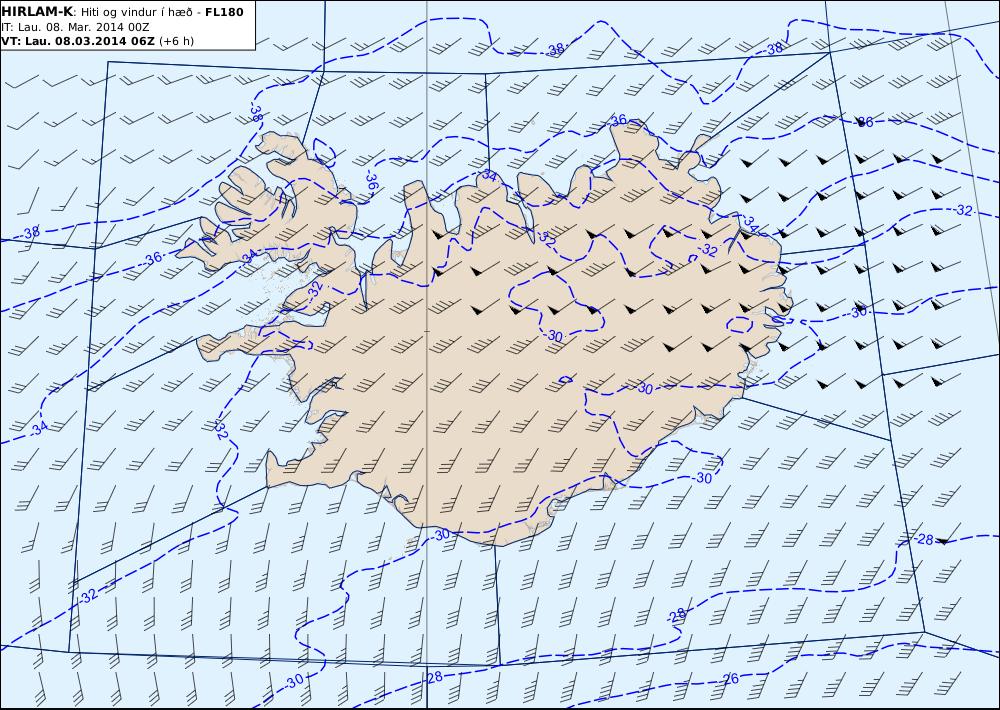Viewport: 1000px width, 710px height.
Task: Click the -26 isotherm label
Action: click(x=728, y=679)
